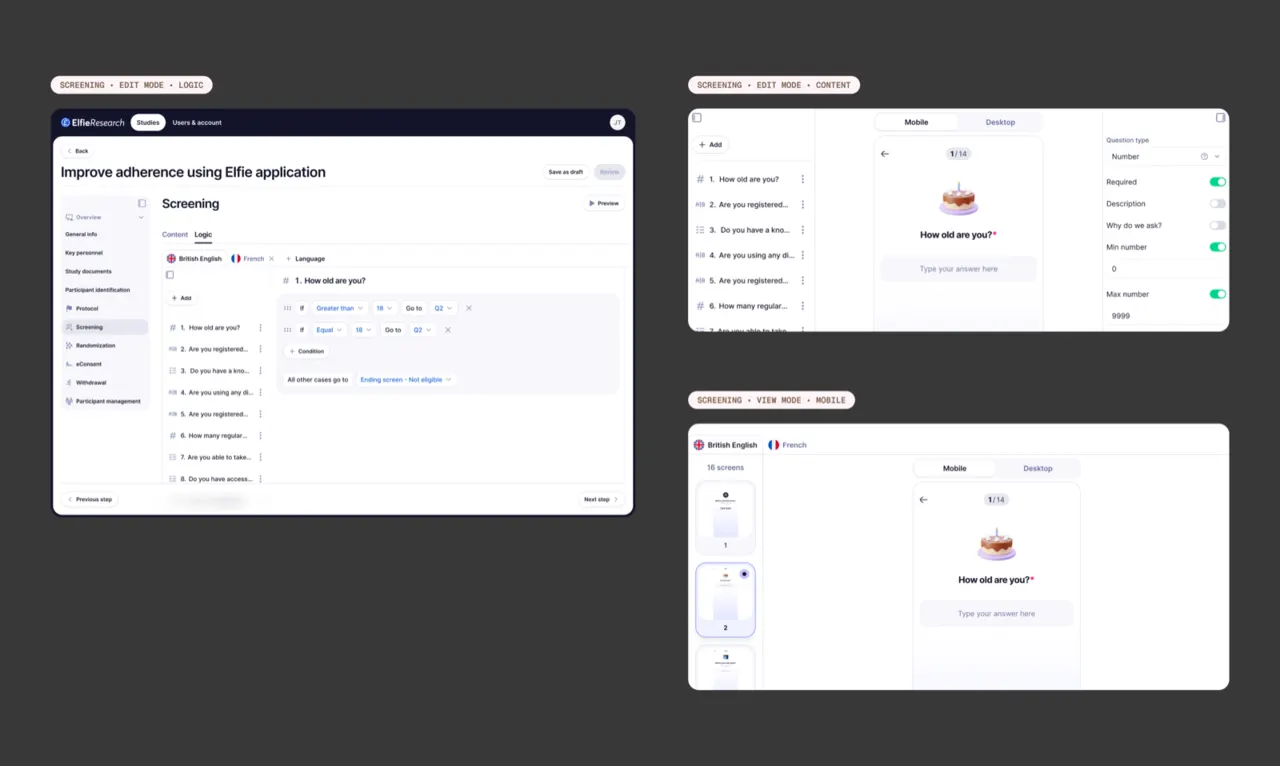The width and height of the screenshot is (1280, 766).
Task: Open options for question 2 in the Content panel
Action: [802, 205]
